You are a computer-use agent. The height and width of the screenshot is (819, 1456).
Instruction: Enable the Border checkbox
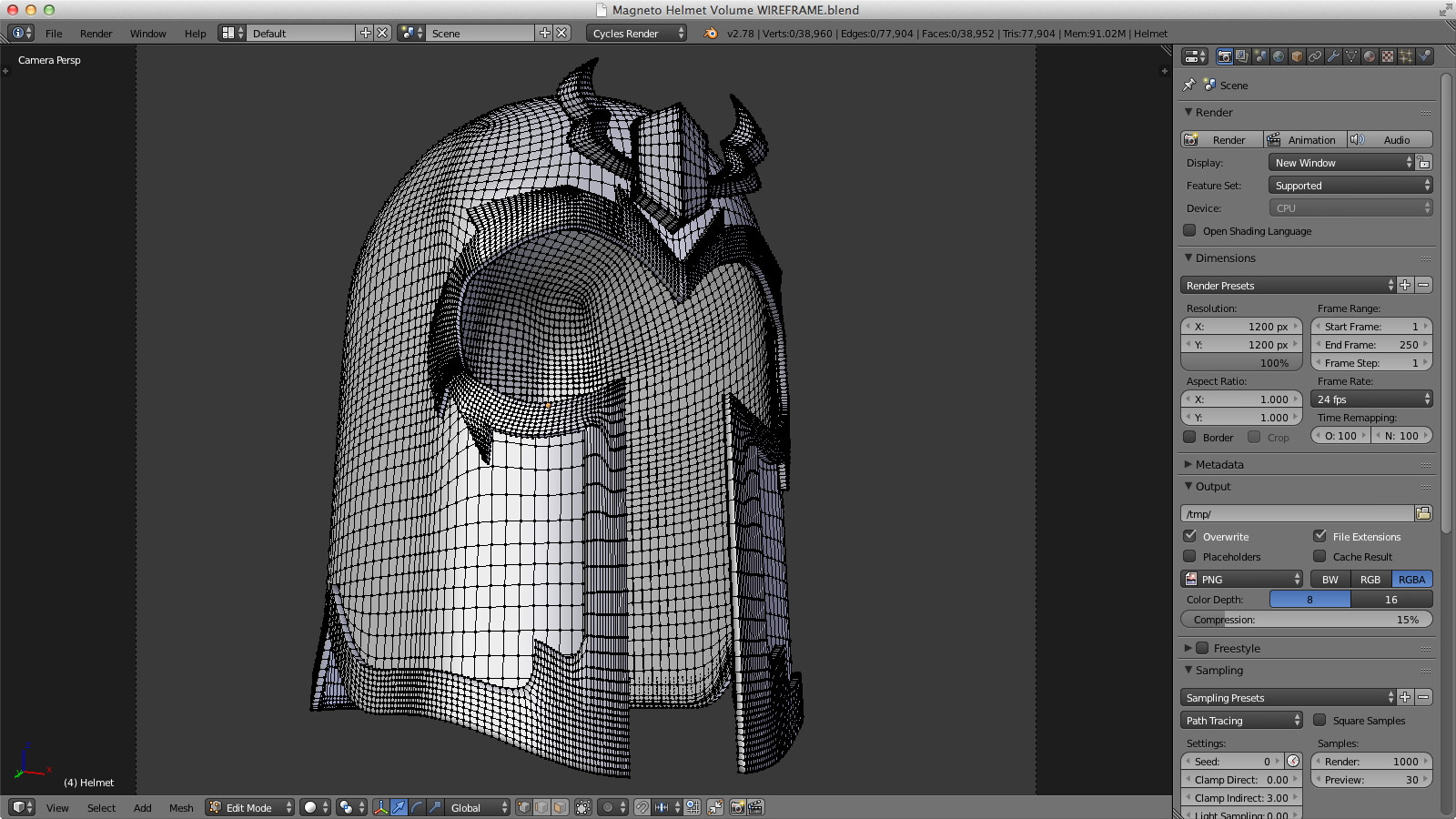1189,437
